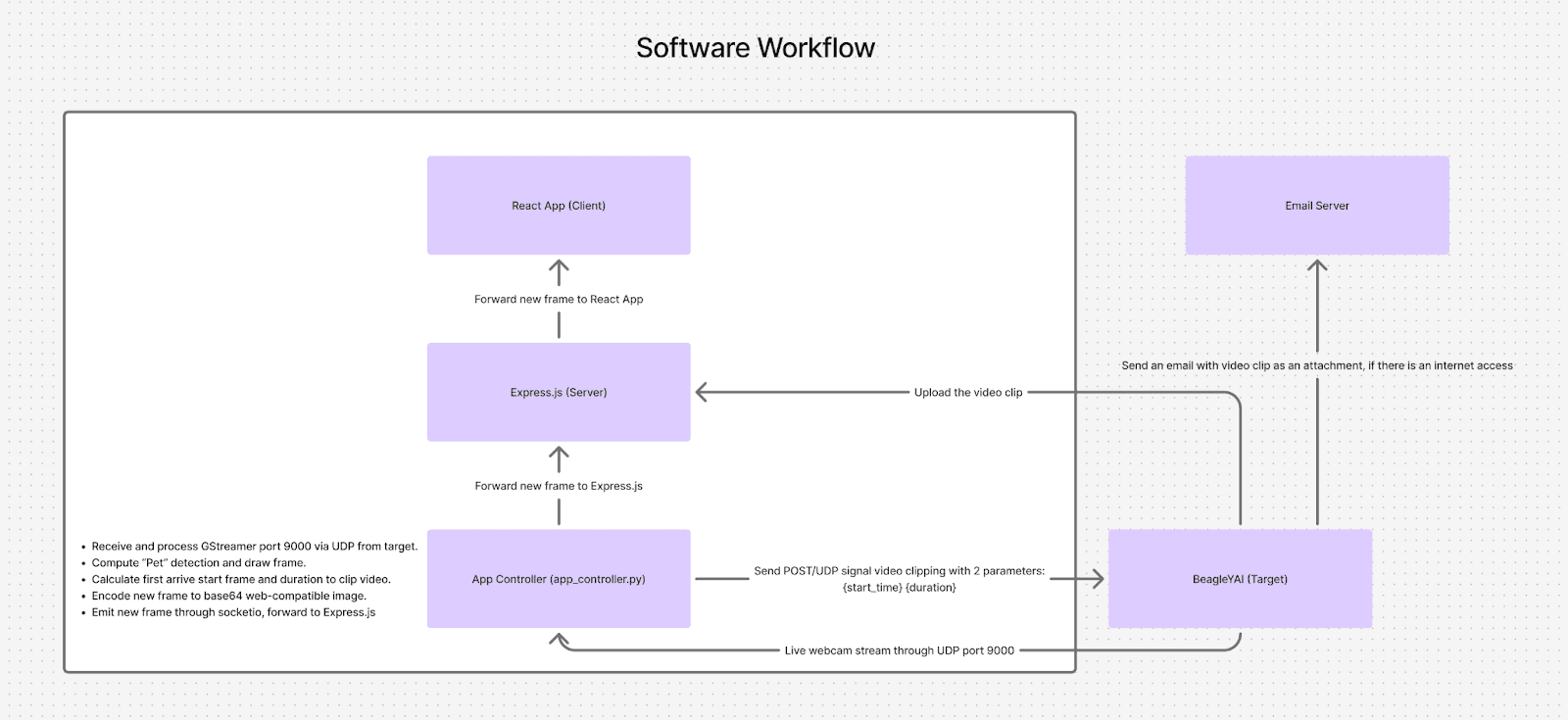Click the 'Receive and process GStreamer' bullet

[254, 547]
